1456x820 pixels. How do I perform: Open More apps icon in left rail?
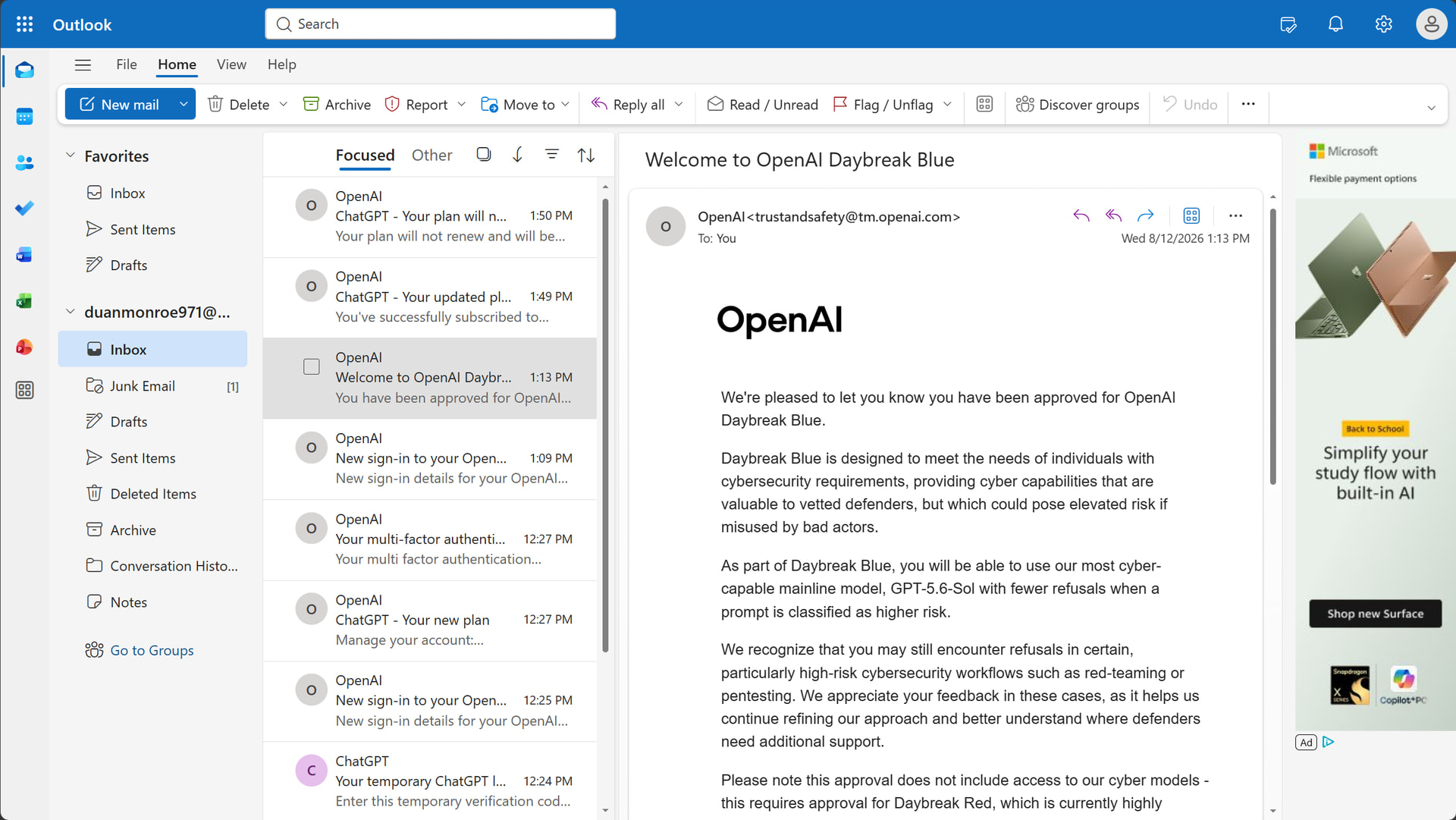pyautogui.click(x=24, y=391)
